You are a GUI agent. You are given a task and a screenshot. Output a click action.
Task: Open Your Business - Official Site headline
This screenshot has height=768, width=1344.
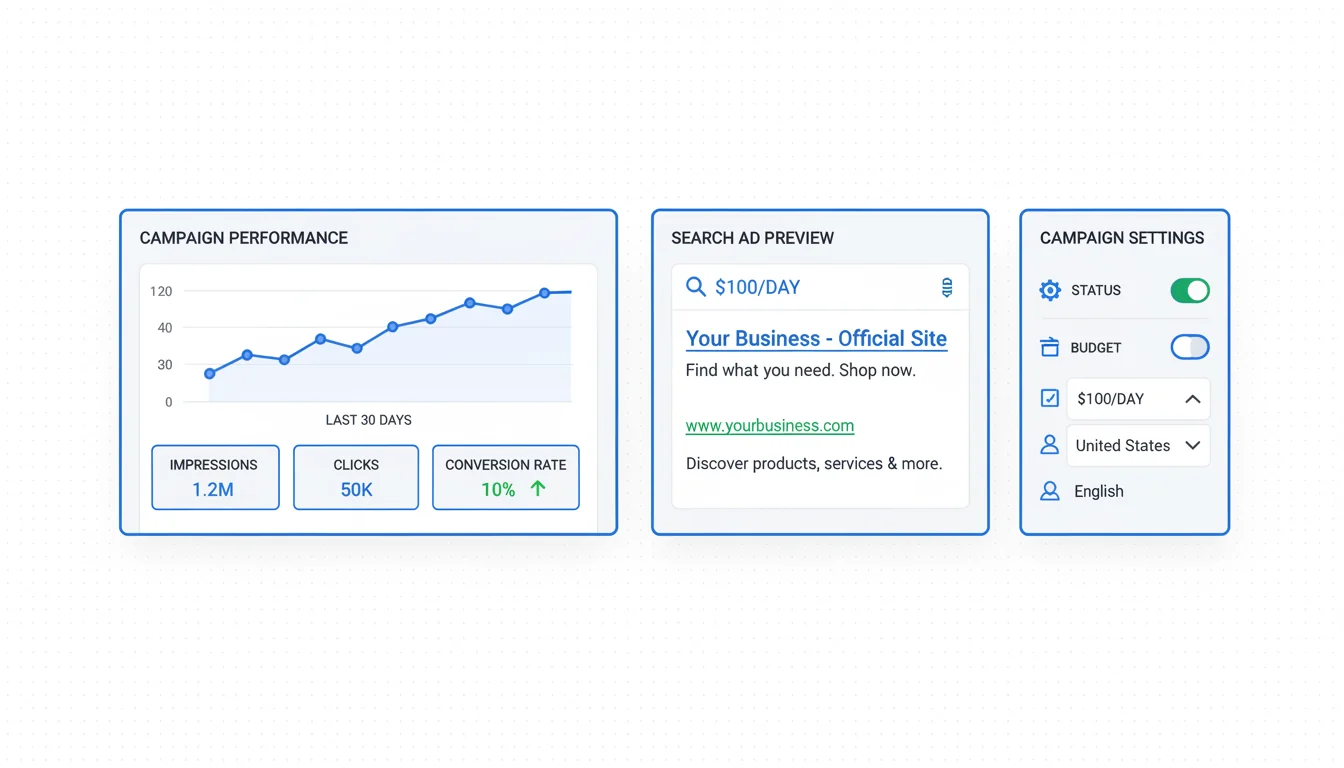(816, 339)
